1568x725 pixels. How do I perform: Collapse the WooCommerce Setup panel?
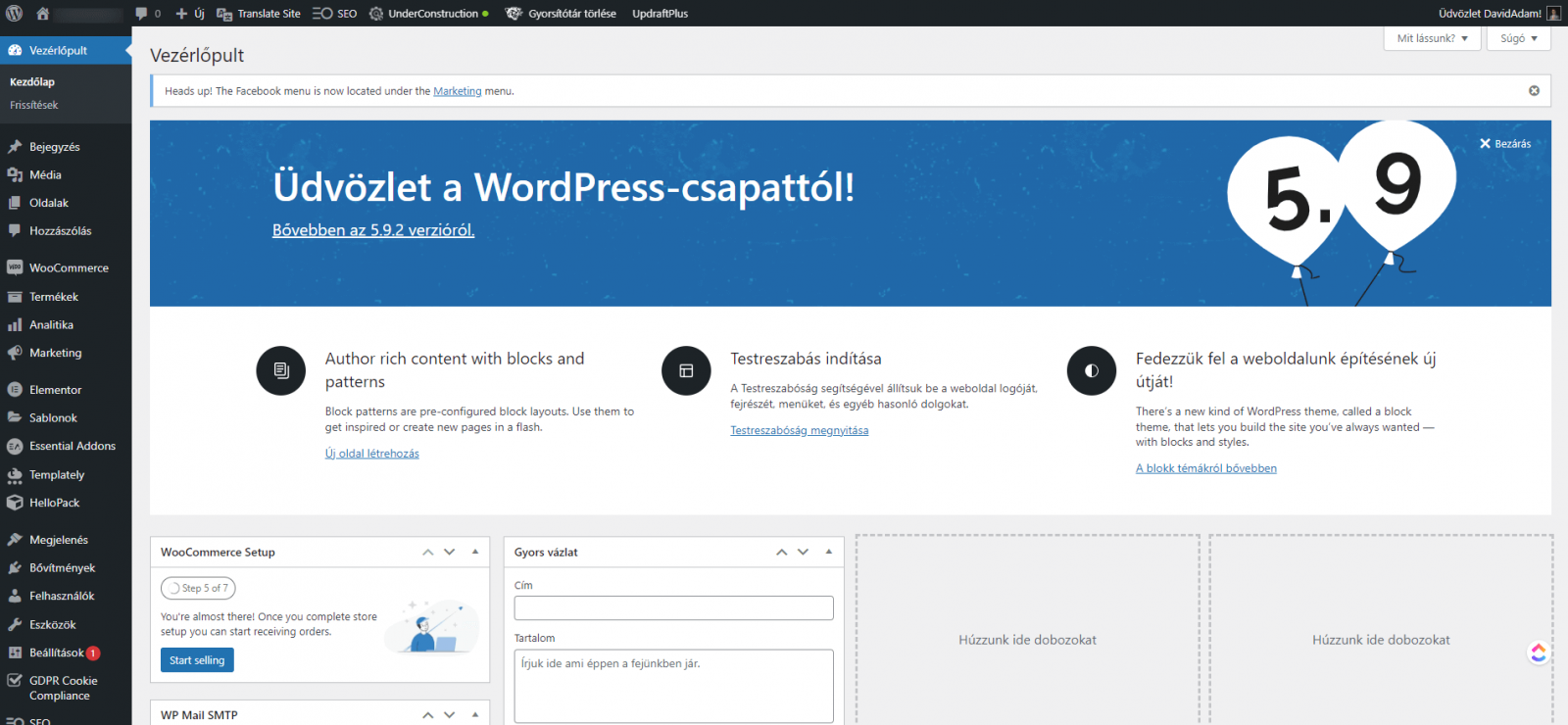[x=475, y=552]
